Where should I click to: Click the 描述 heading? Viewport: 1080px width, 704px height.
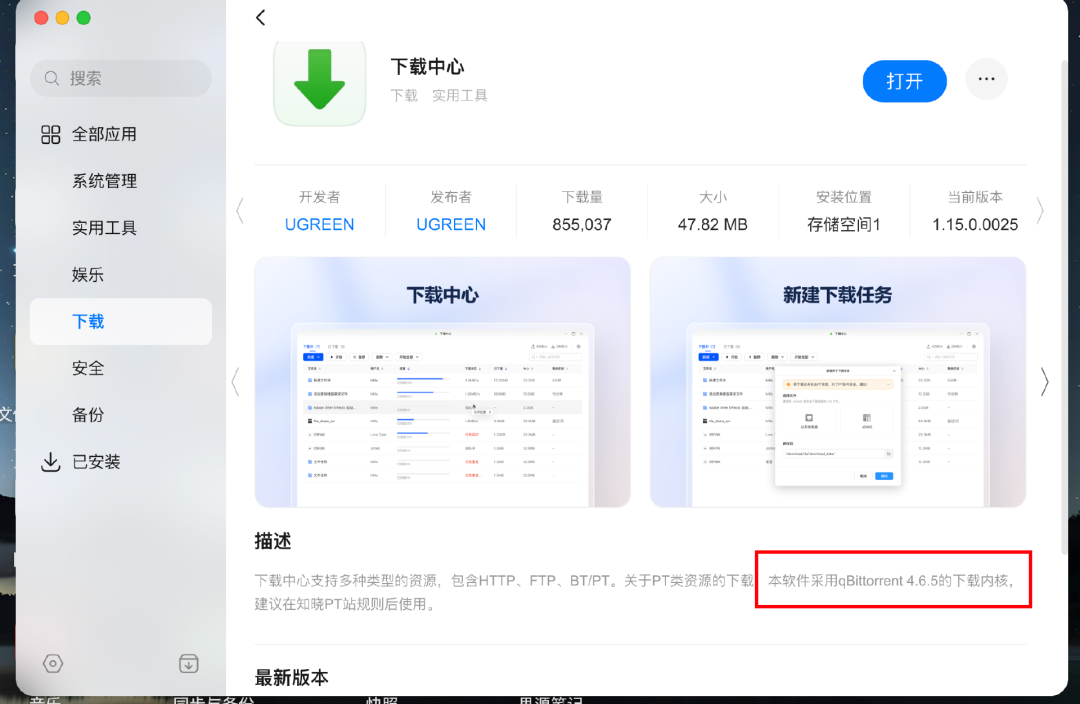pyautogui.click(x=273, y=541)
